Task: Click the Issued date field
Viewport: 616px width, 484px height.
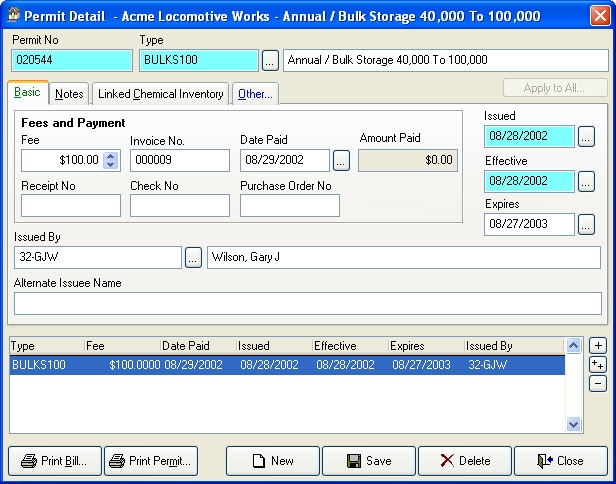Action: (x=529, y=137)
